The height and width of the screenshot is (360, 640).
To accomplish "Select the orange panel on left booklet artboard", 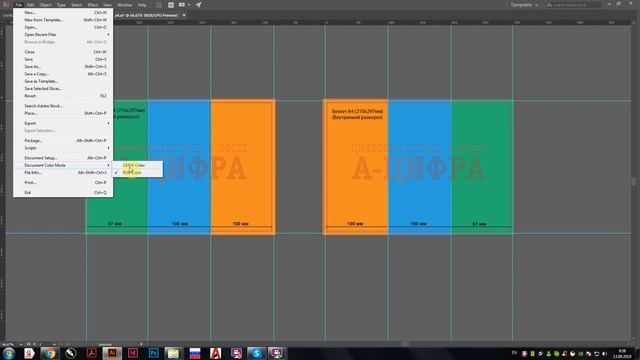I will click(x=242, y=167).
